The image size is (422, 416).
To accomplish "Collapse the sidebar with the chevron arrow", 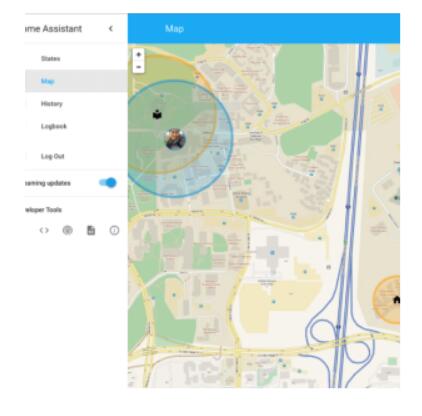I will tap(111, 29).
